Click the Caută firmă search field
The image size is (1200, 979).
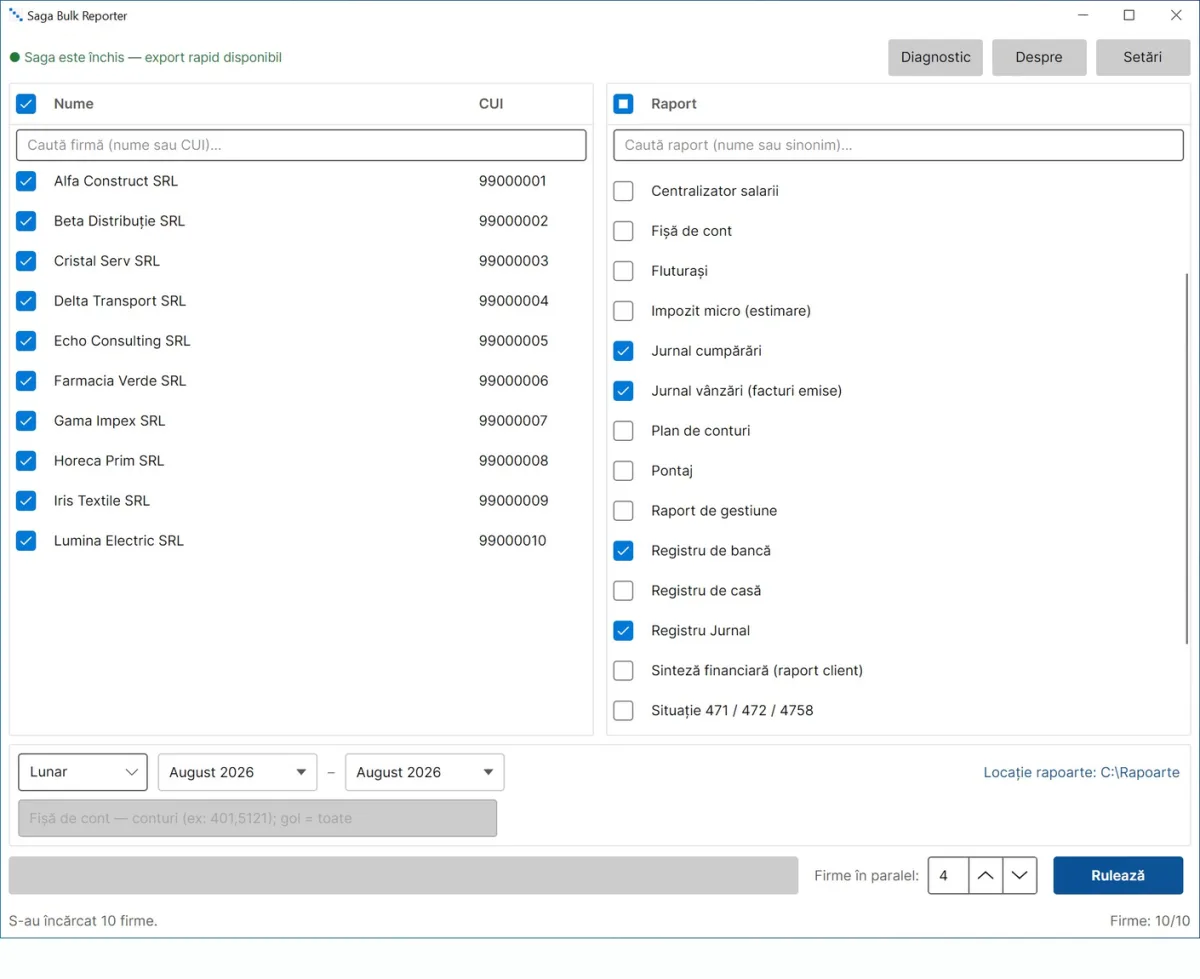301,145
